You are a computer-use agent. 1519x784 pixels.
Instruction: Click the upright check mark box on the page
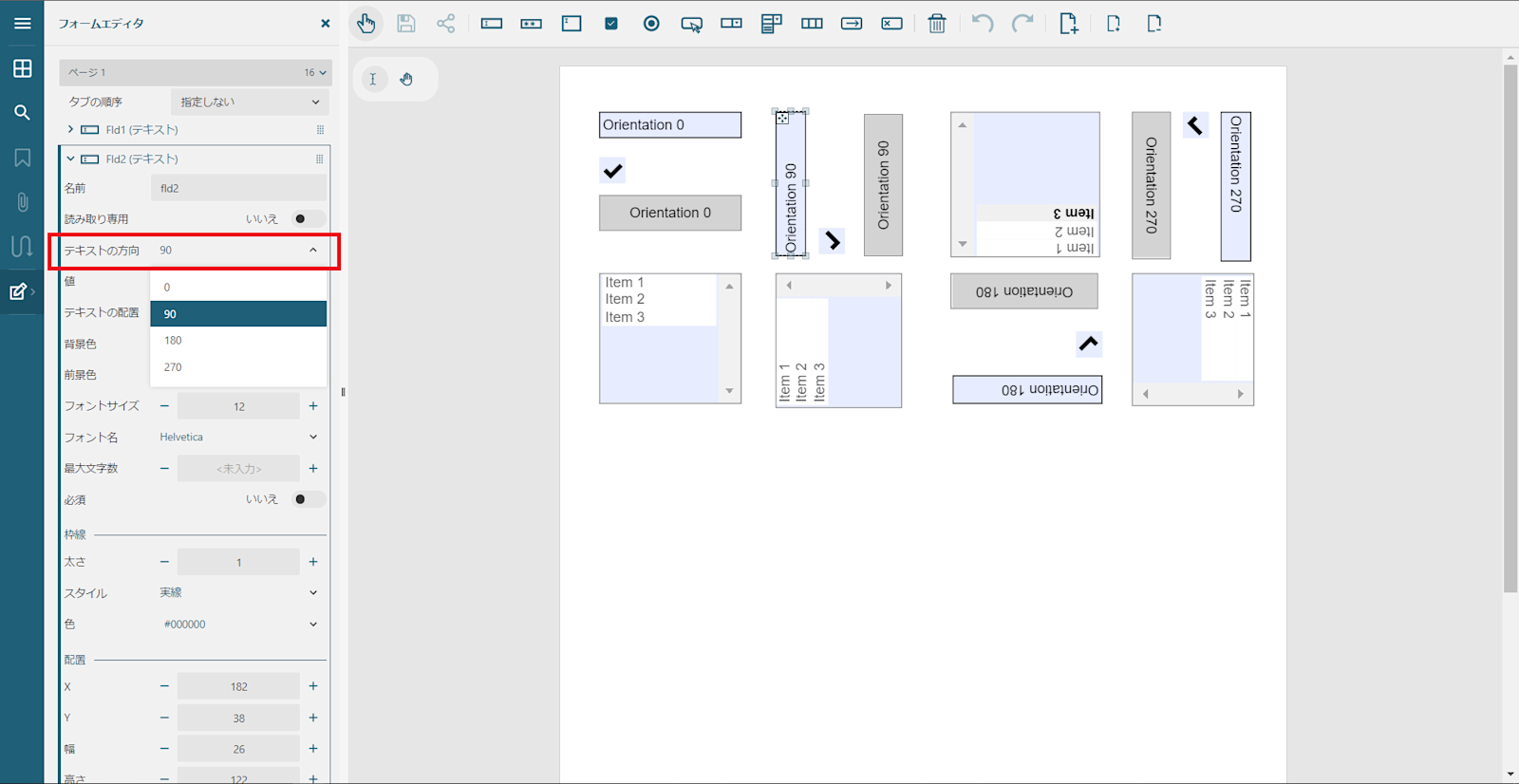pyautogui.click(x=613, y=171)
